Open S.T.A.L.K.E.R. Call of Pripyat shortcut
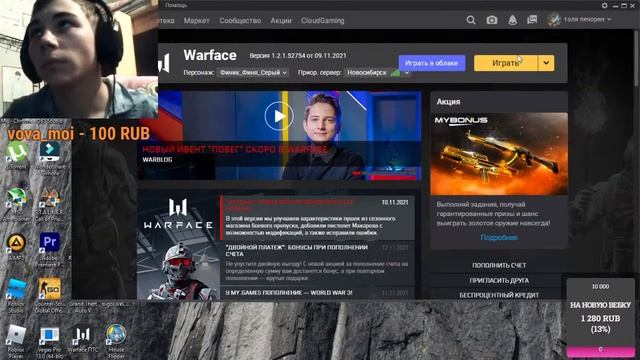Viewport: 640px width, 360px height. tap(50, 204)
